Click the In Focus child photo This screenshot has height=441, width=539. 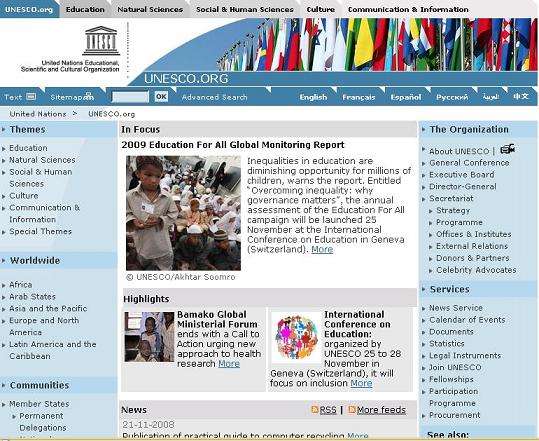coord(183,213)
